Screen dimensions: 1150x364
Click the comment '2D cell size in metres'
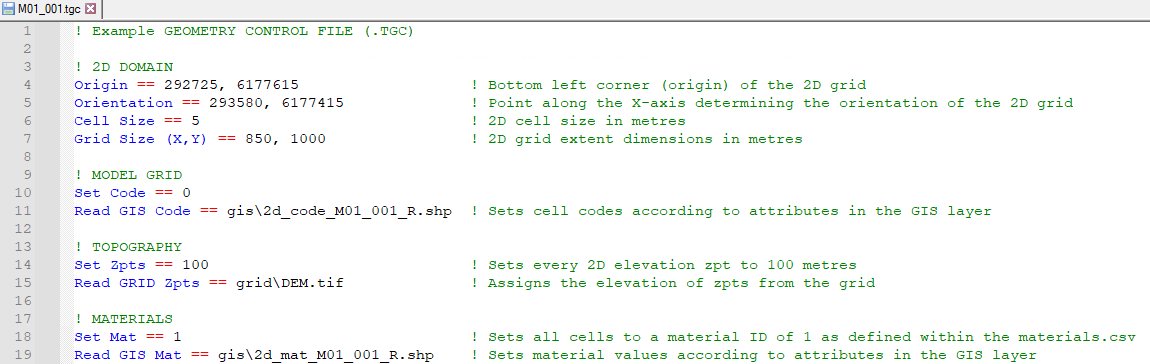[587, 121]
